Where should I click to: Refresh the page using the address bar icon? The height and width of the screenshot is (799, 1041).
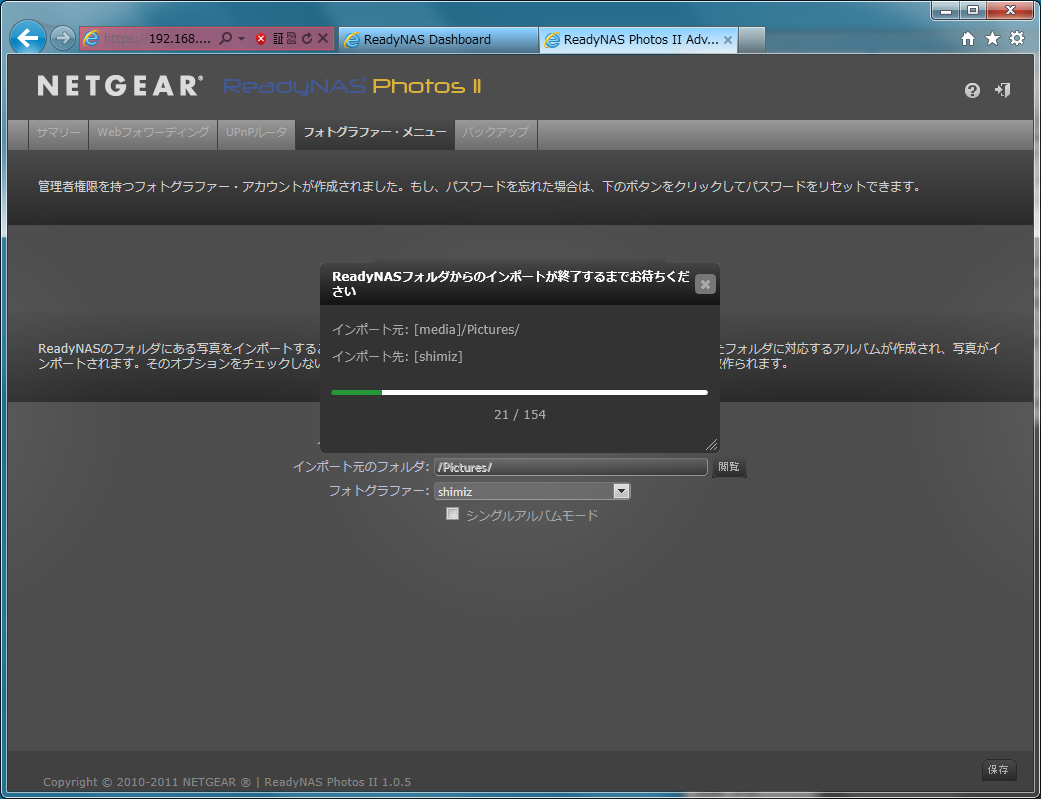pos(307,39)
